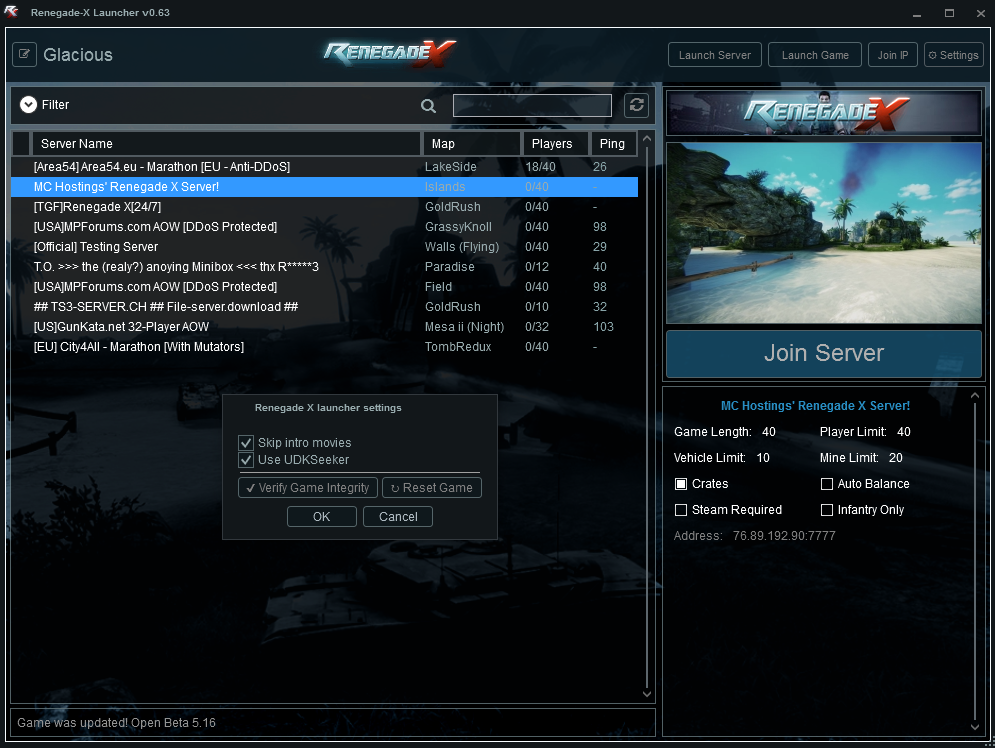The width and height of the screenshot is (995, 748).
Task: Select the [TGF]Renegade X[24/7] server
Action: 324,207
